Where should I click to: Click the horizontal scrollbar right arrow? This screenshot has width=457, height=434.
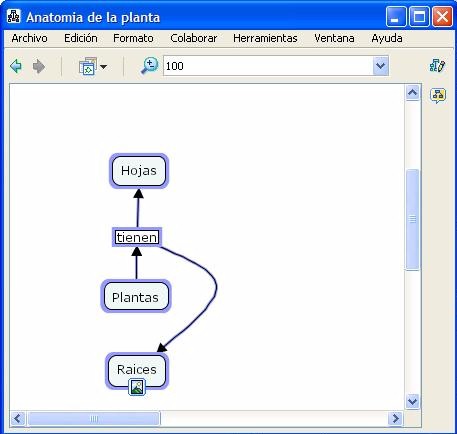pyautogui.click(x=396, y=418)
